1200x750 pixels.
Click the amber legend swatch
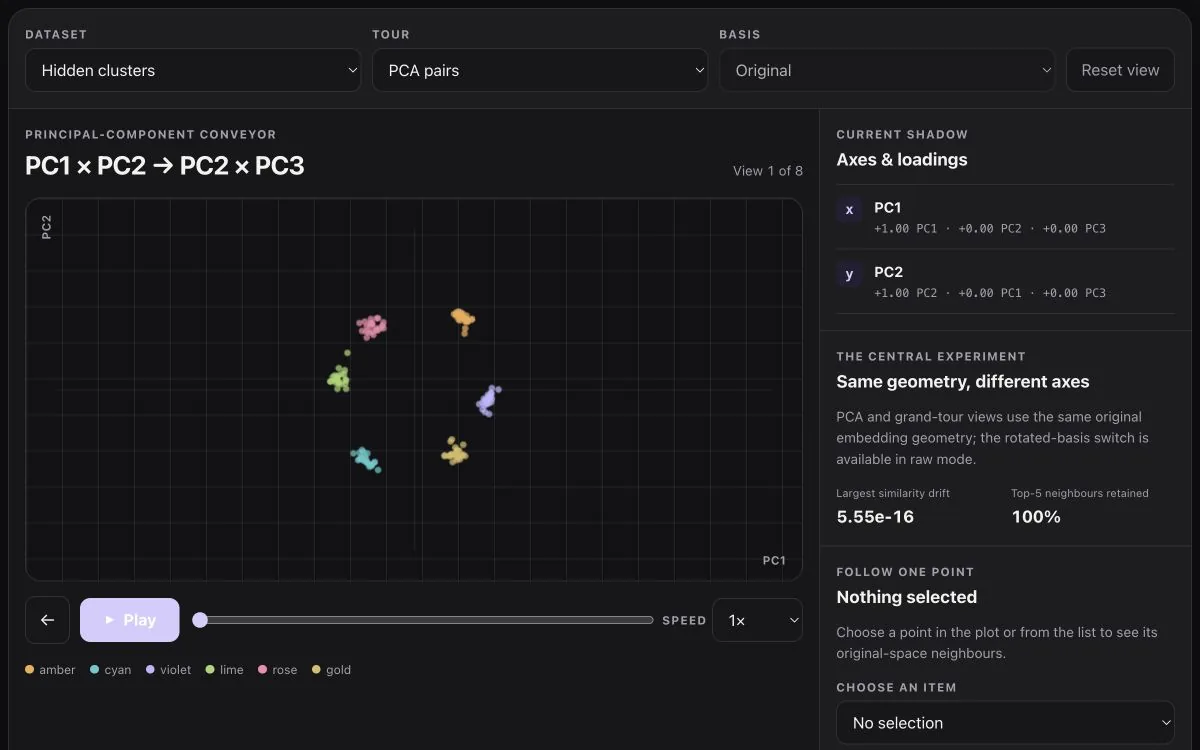coord(30,670)
